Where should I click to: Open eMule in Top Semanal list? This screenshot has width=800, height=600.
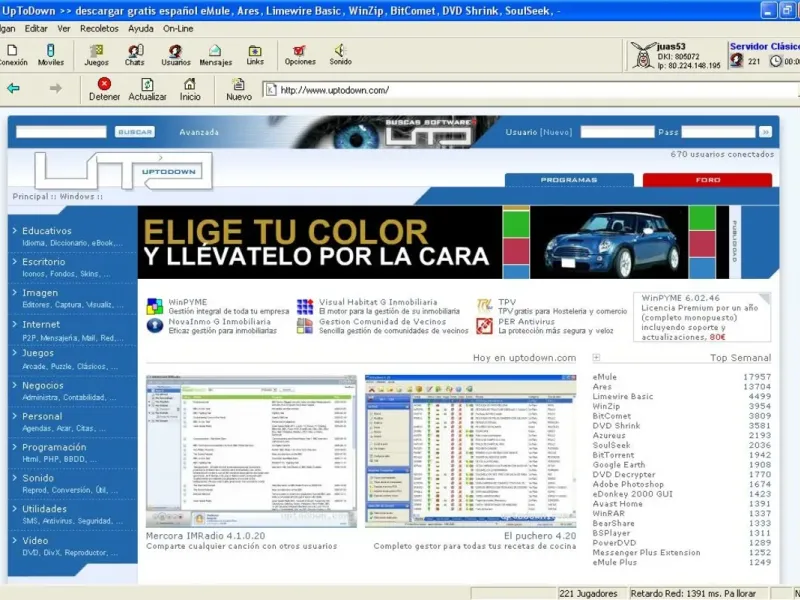coord(605,377)
